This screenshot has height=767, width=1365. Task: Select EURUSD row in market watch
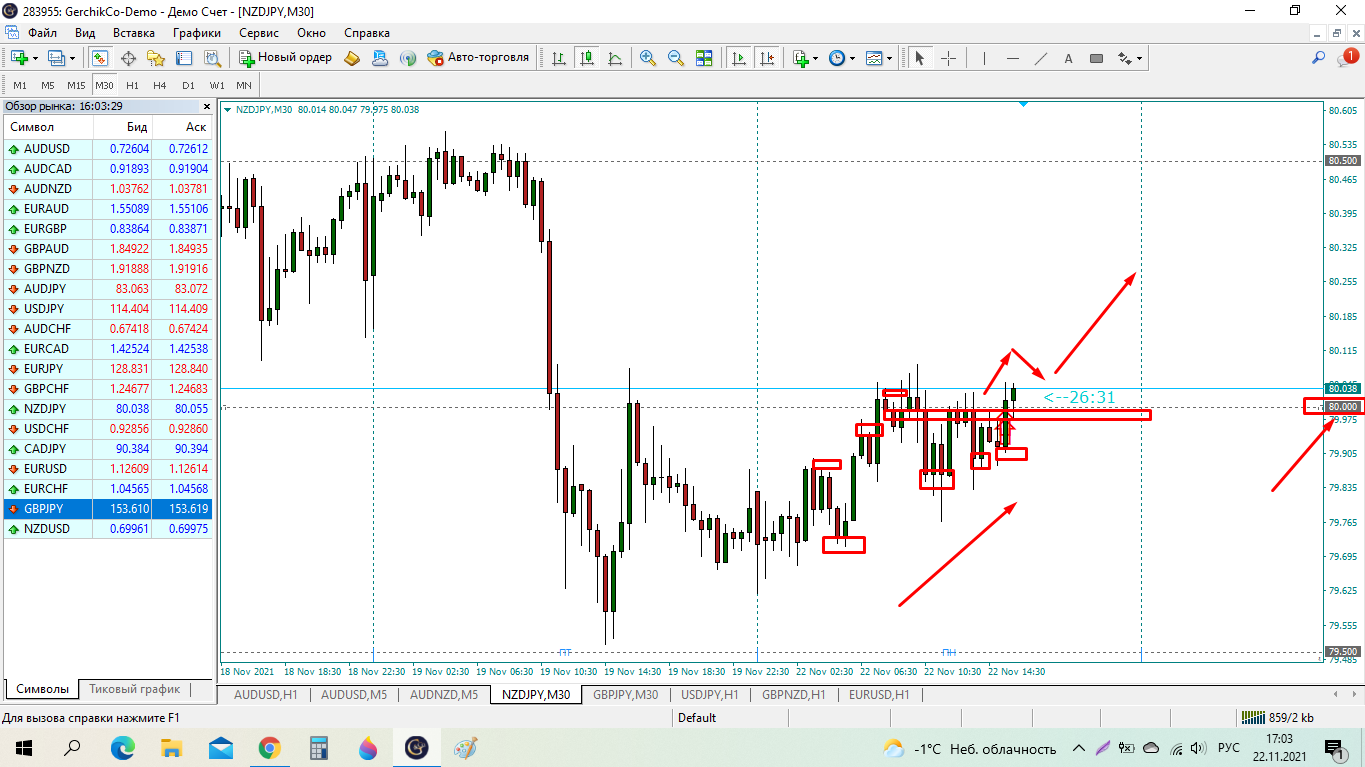(x=46, y=468)
